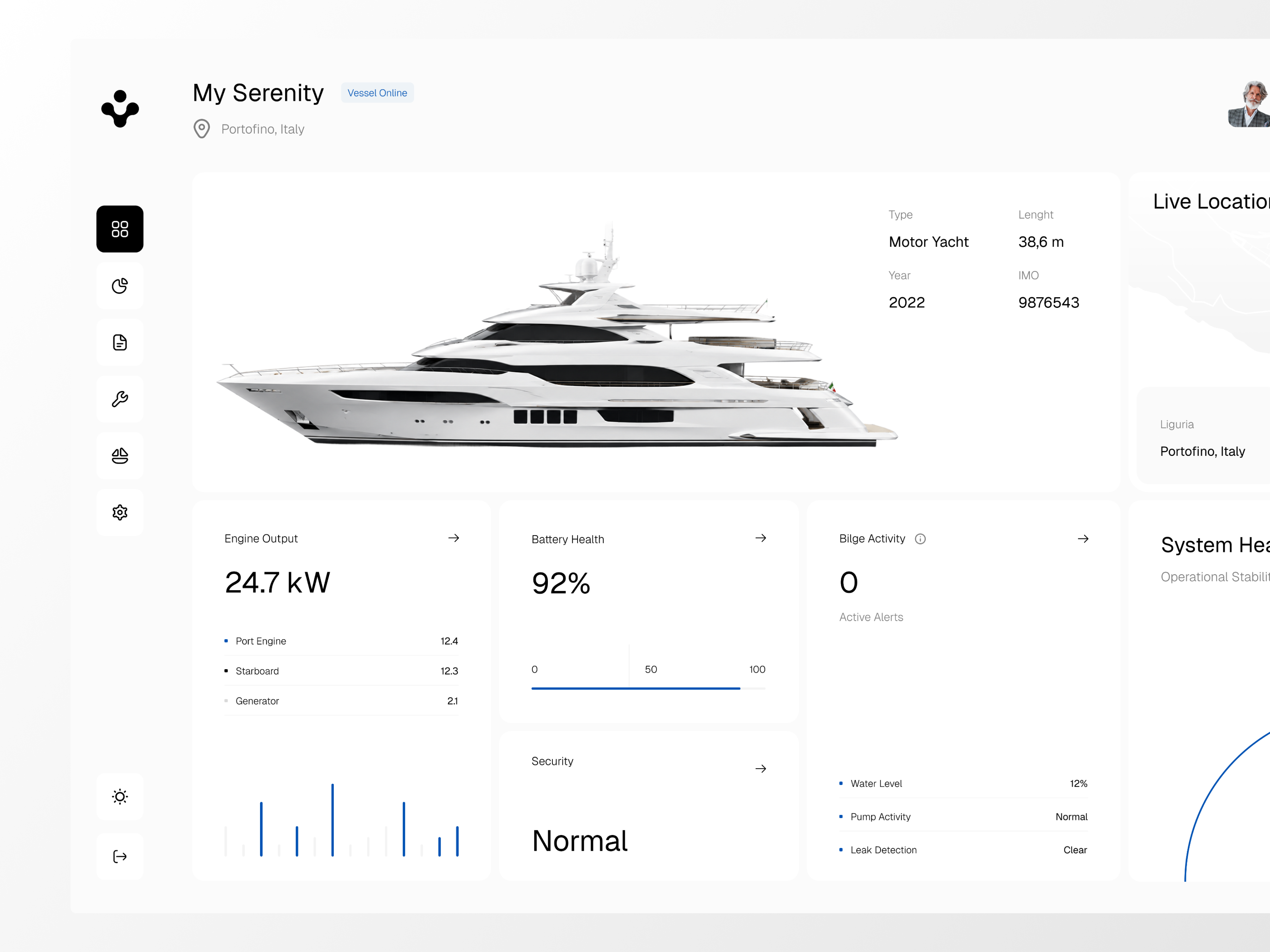Click the 92% battery value
1270x952 pixels.
coord(561,583)
